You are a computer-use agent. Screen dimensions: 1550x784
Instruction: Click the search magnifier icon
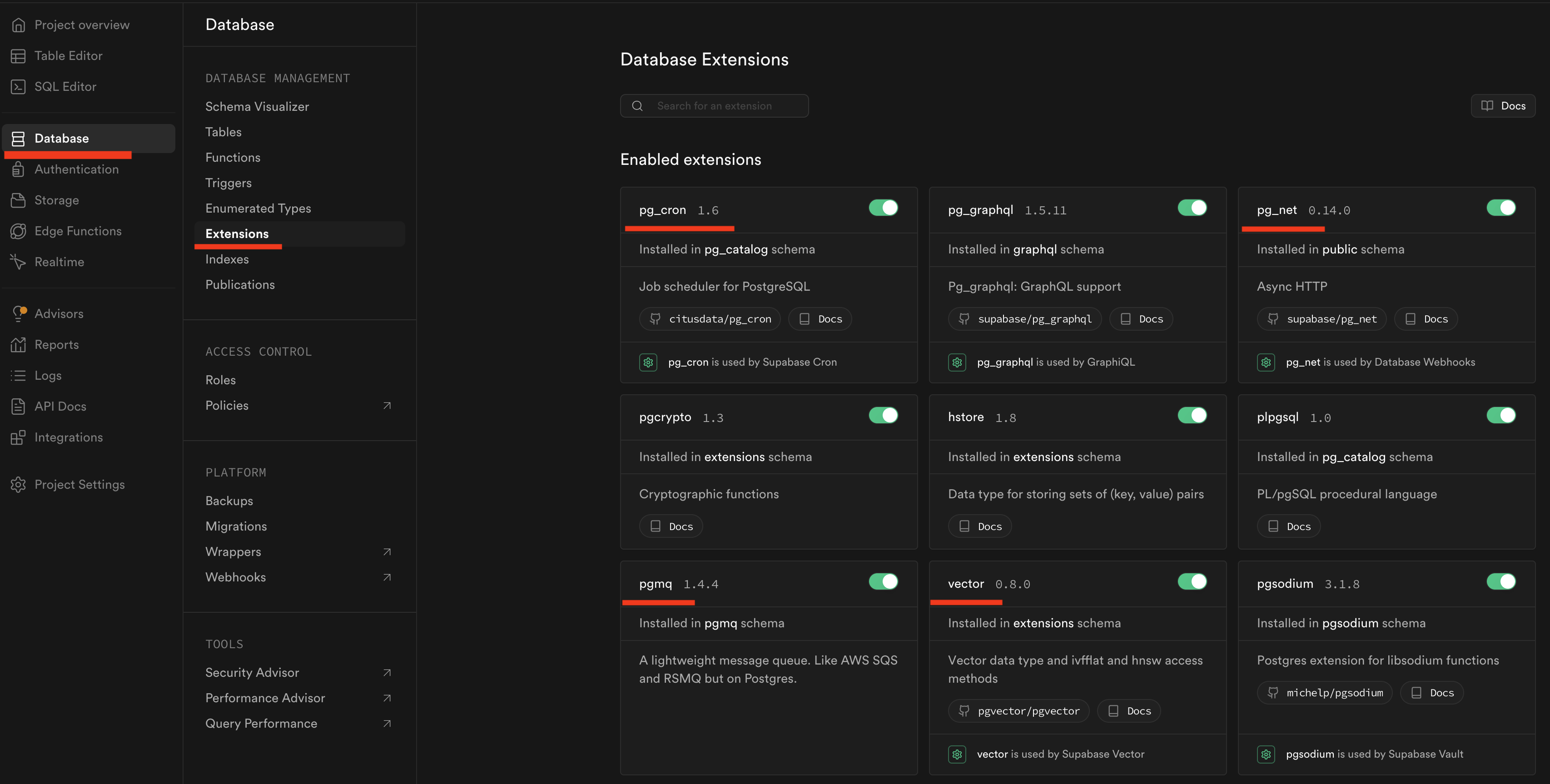tap(637, 106)
